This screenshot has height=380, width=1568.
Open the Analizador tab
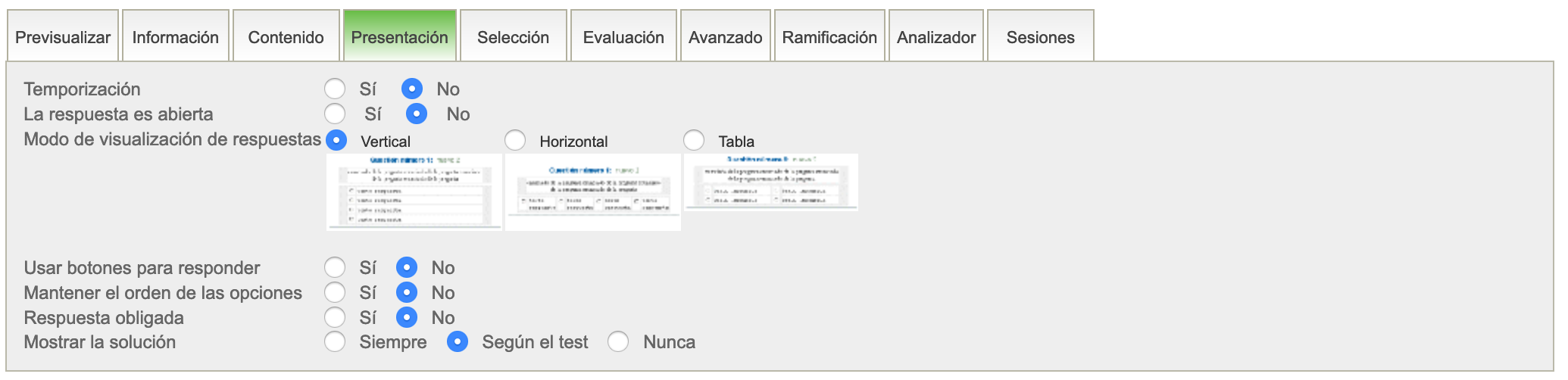936,37
